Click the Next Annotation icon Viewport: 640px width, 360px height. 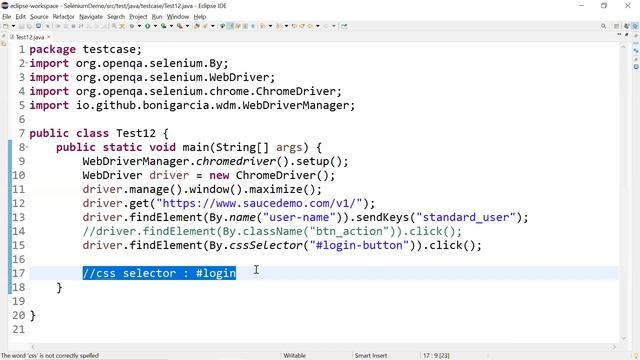coord(262,26)
